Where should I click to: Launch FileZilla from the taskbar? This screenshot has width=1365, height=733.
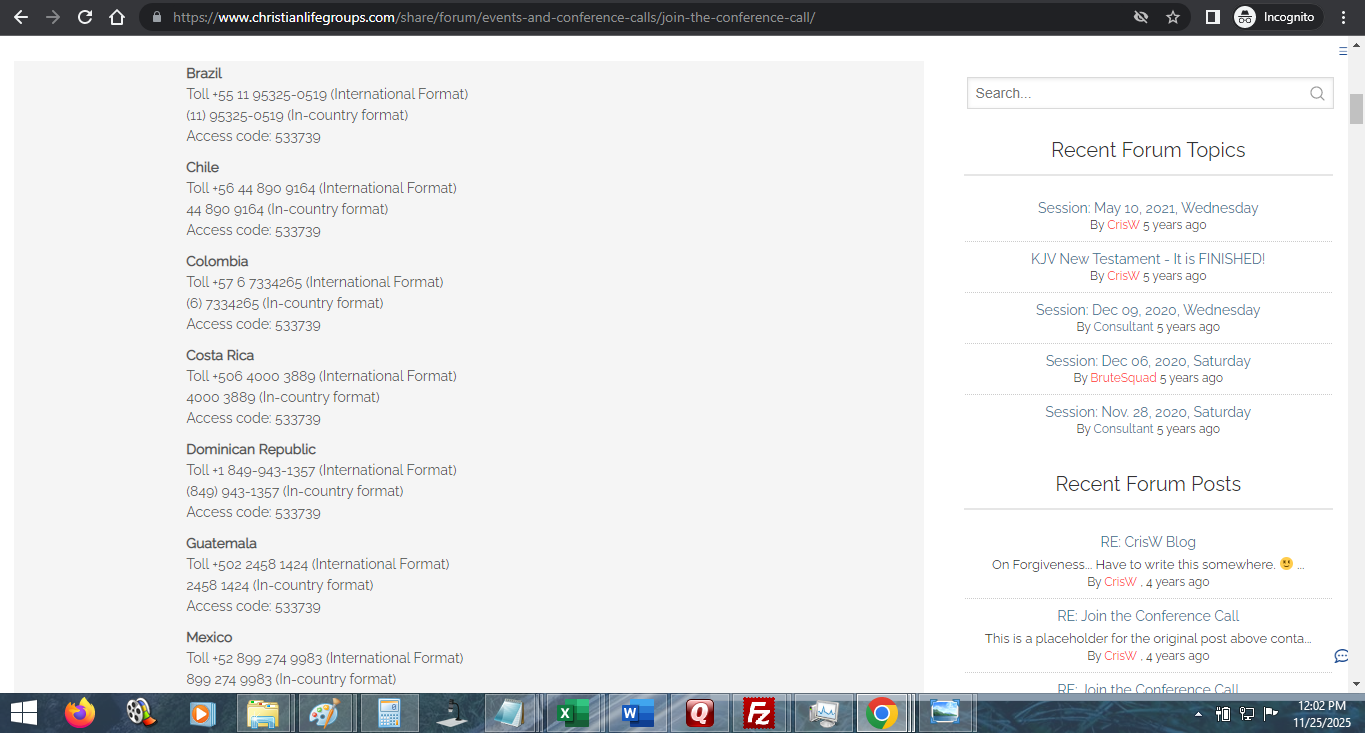761,713
